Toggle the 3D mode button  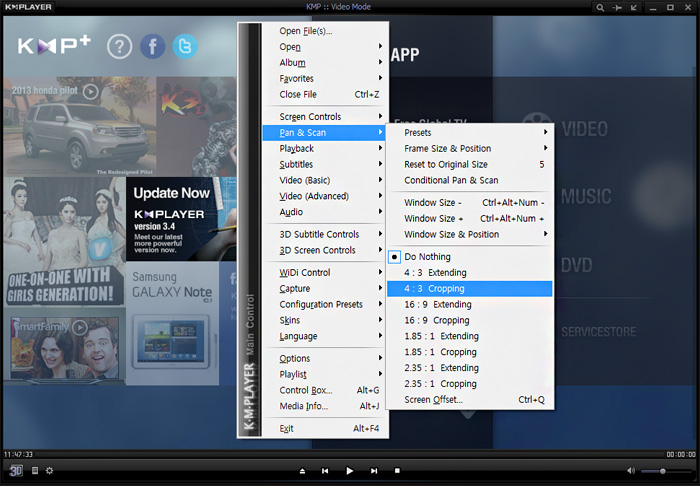tap(16, 470)
